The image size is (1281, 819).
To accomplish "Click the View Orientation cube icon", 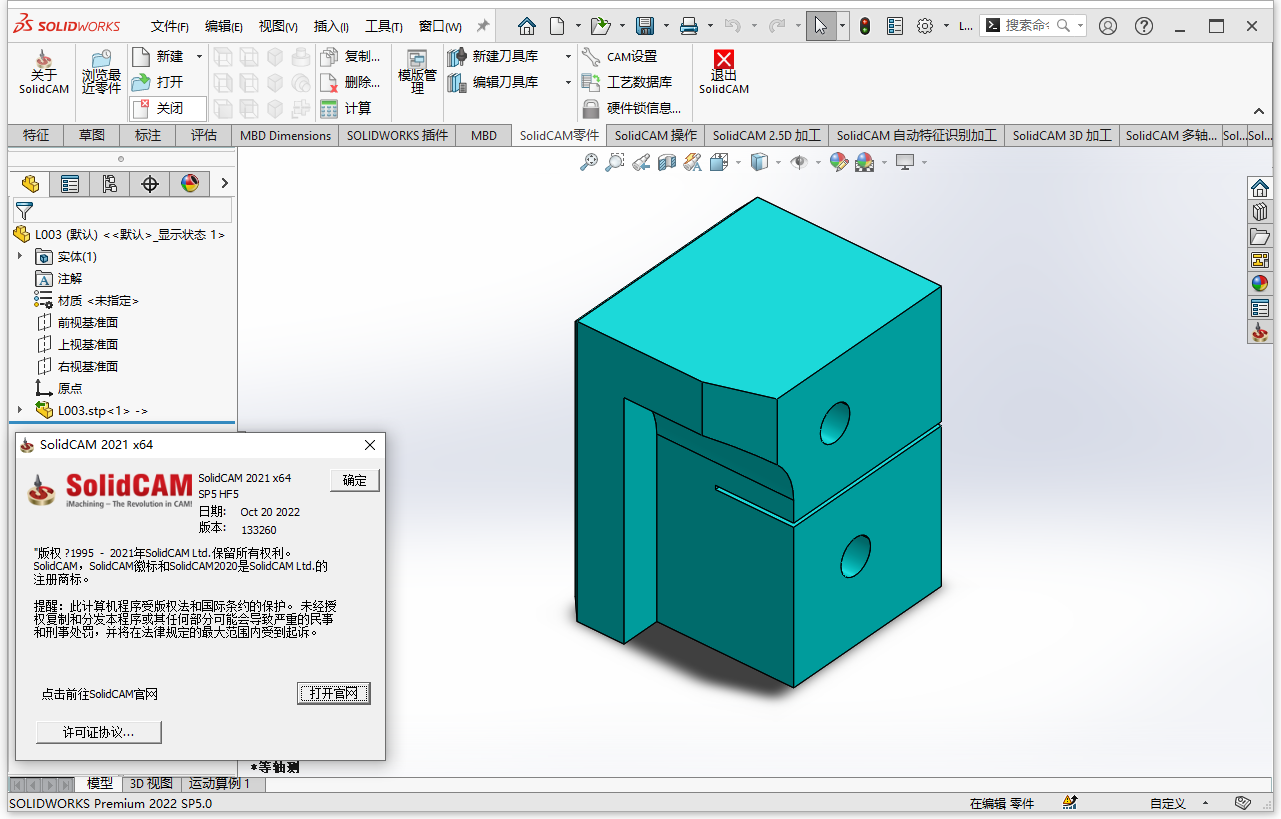I will 718,161.
